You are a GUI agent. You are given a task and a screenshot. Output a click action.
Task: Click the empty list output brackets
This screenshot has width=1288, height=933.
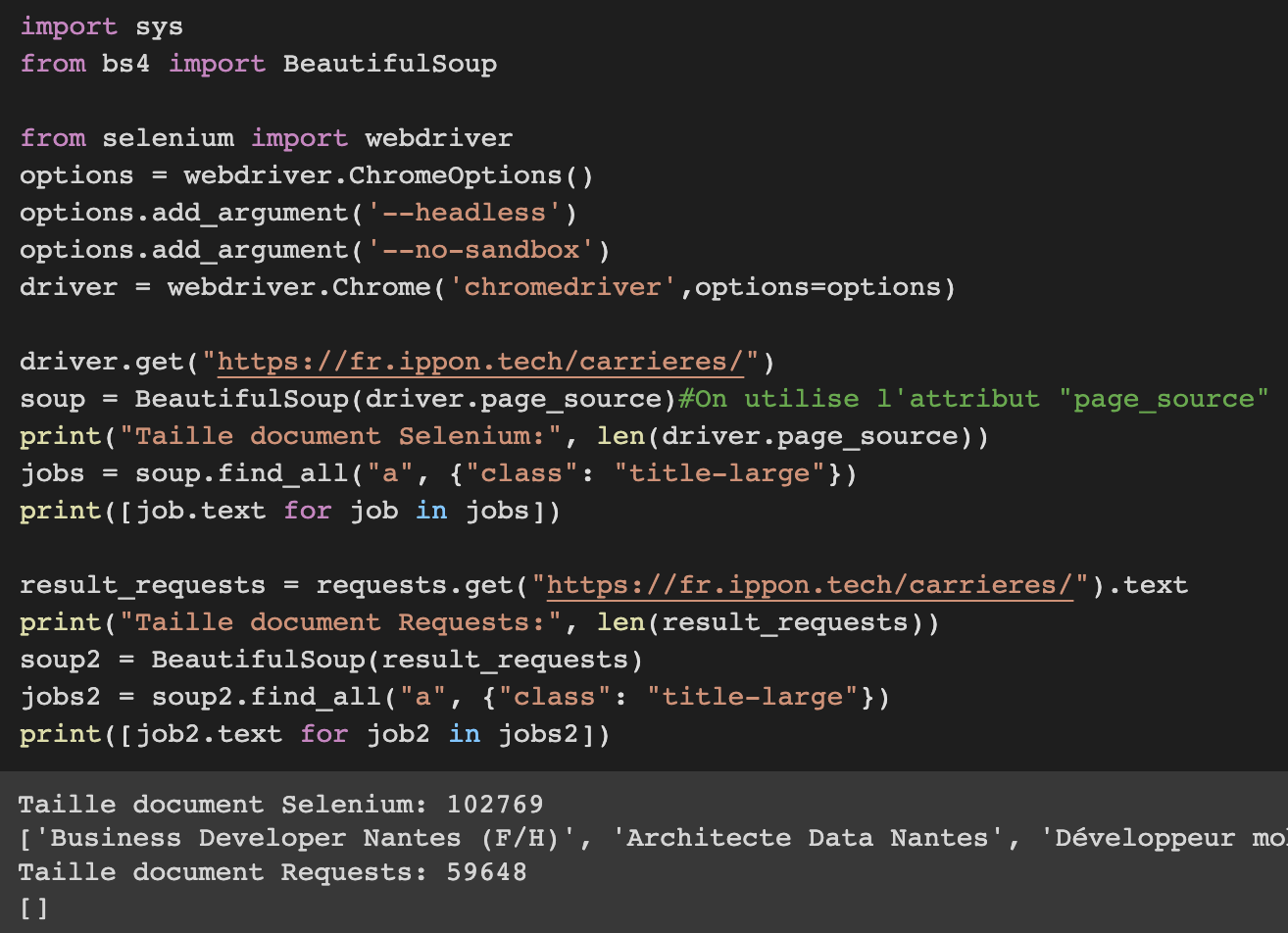tap(32, 908)
